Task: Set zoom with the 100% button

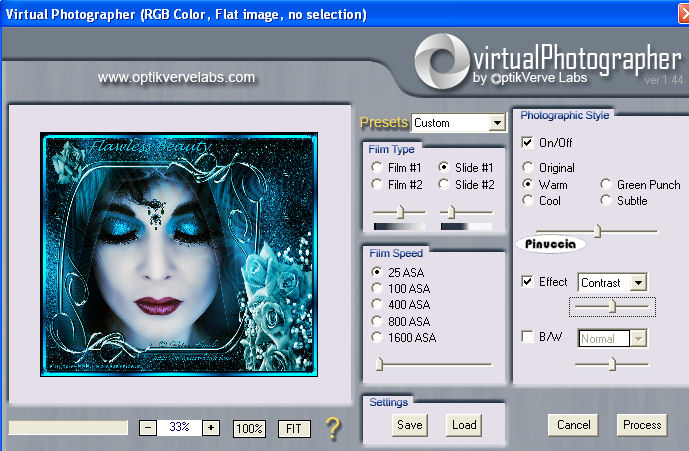Action: click(249, 429)
